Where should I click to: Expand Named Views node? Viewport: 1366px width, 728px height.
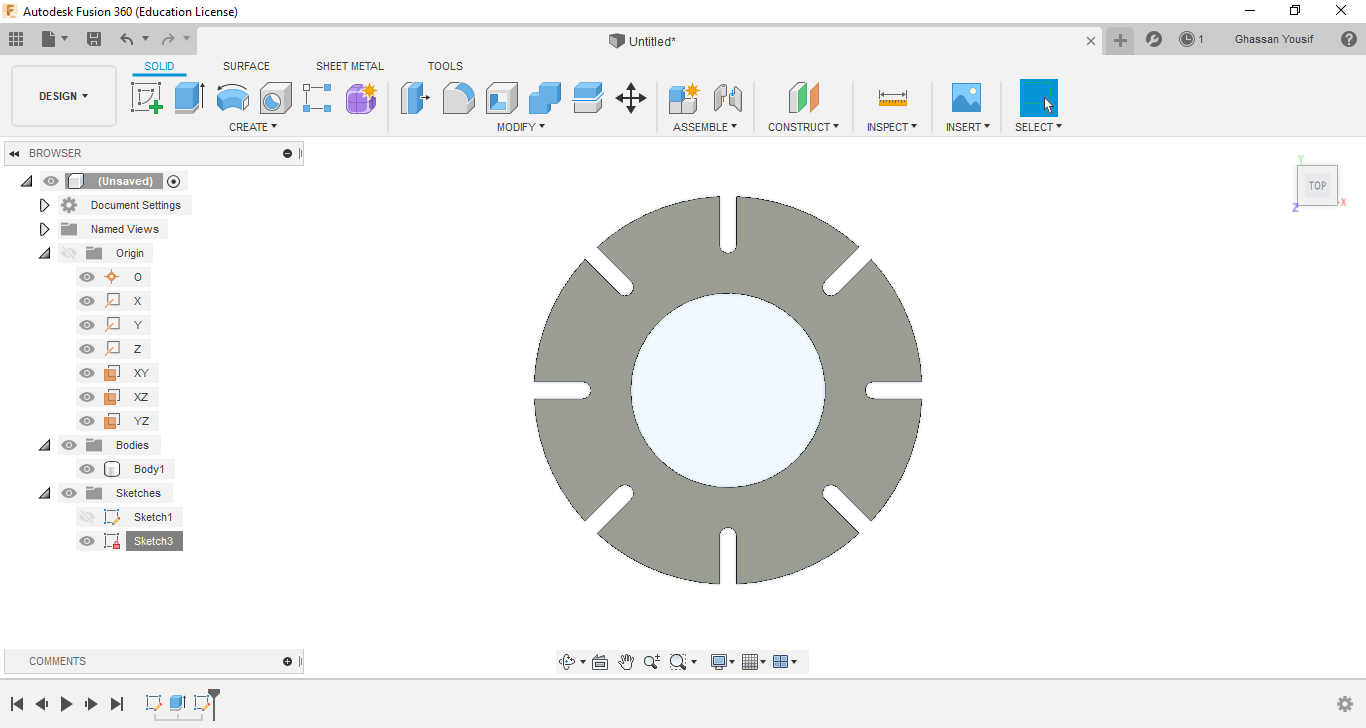pos(44,229)
